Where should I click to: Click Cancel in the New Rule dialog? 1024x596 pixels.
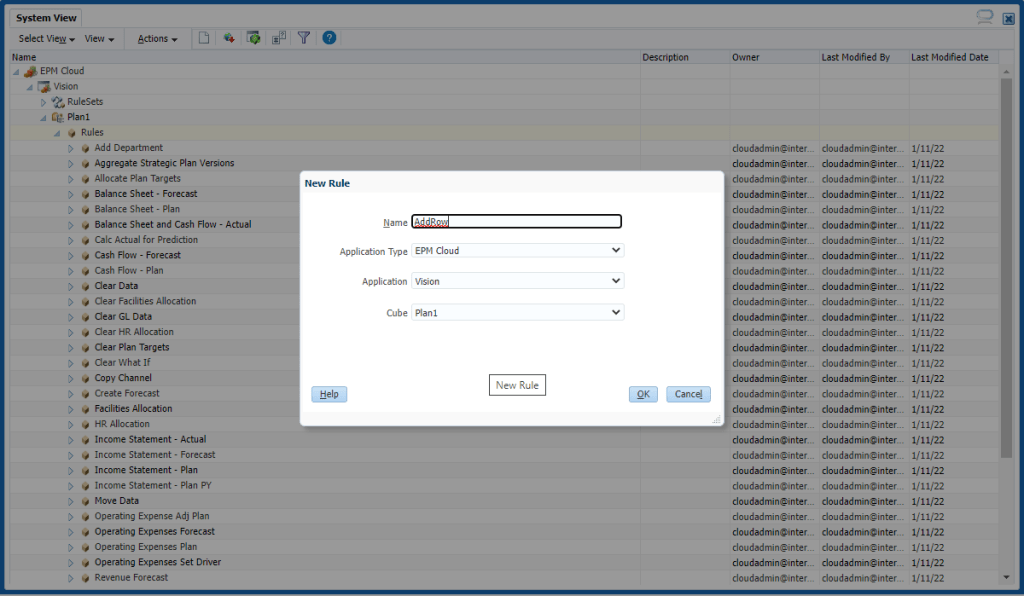pyautogui.click(x=688, y=394)
